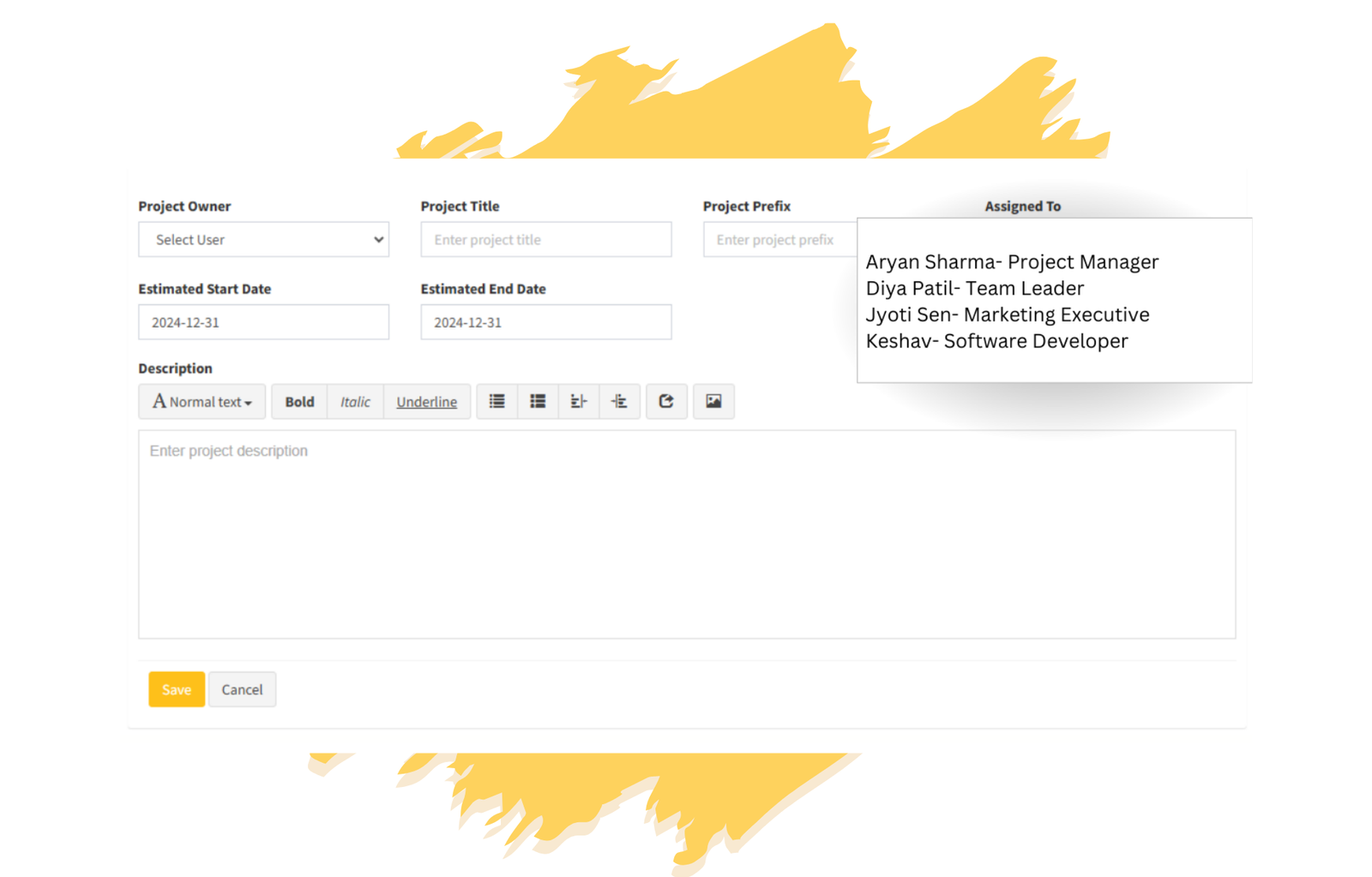The height and width of the screenshot is (877, 1372).
Task: Click inside the project description text area
Action: pyautogui.click(x=686, y=534)
